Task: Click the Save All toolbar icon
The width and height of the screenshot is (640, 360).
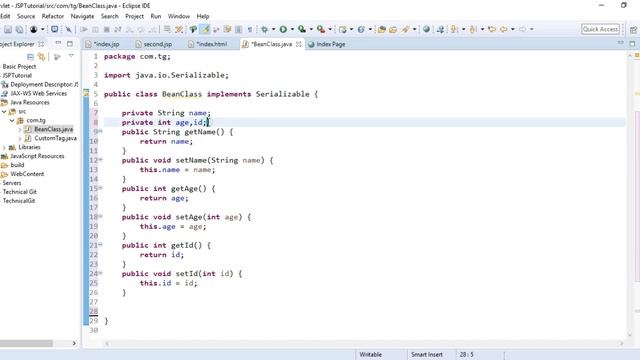Action: [x=19, y=29]
